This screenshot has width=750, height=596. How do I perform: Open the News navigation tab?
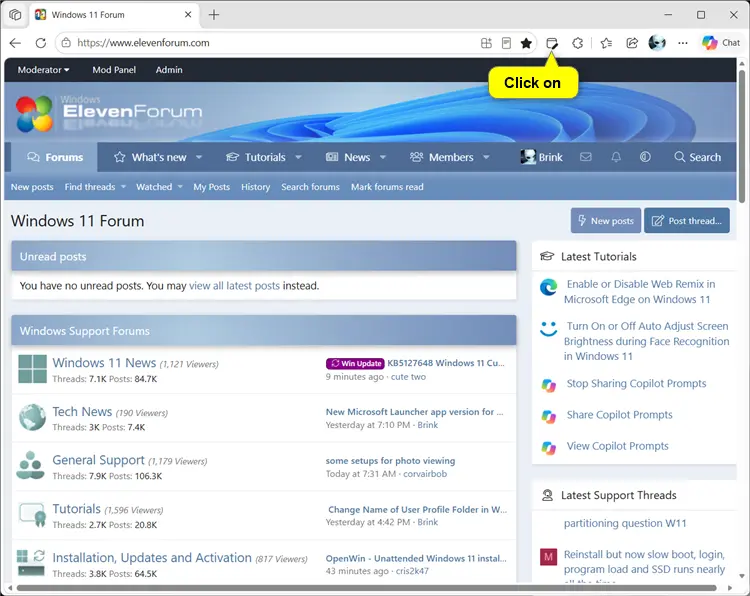(348, 157)
